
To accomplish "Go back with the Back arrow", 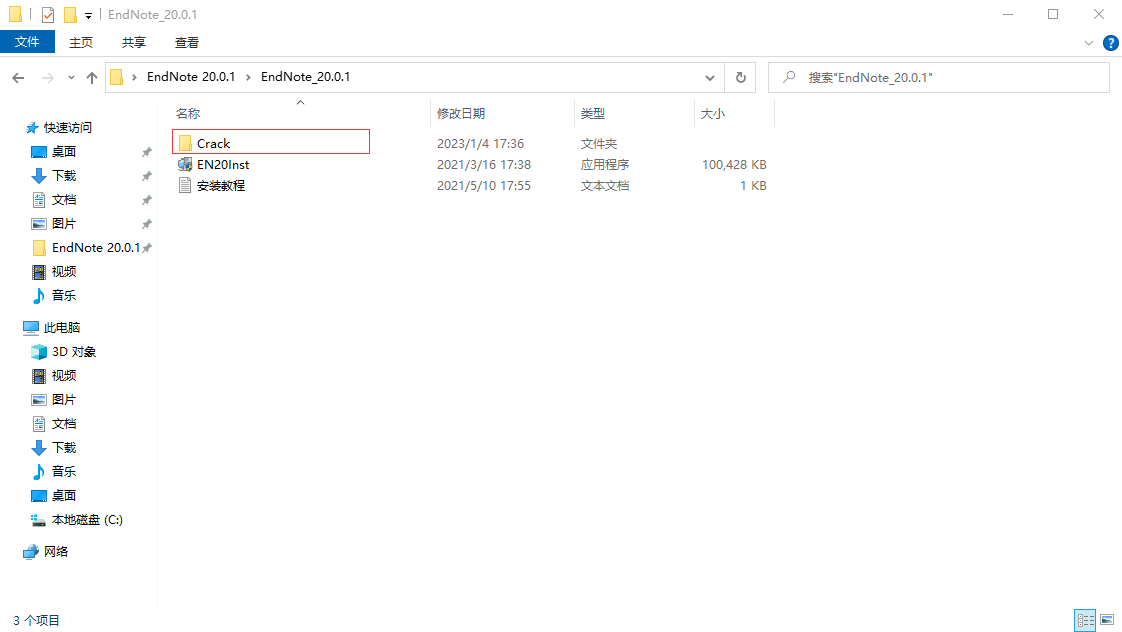I will pos(18,77).
